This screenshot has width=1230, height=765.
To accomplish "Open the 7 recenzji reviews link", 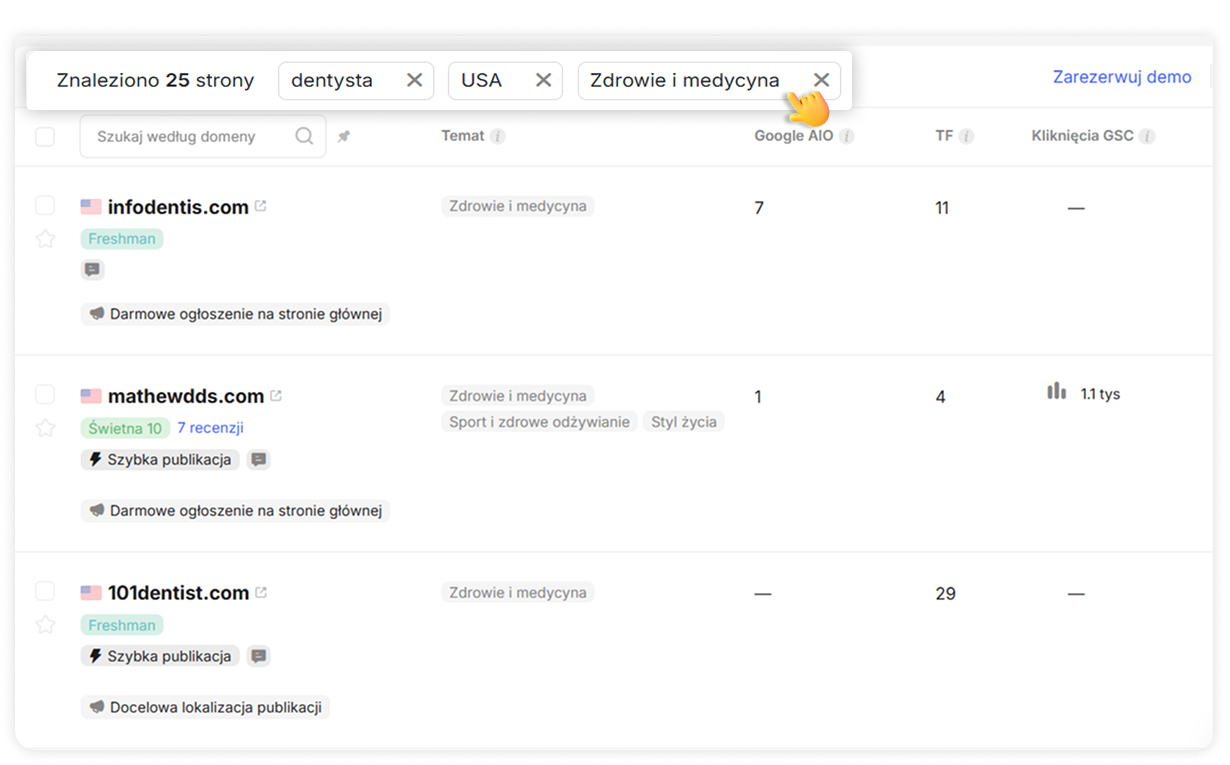I will coord(210,428).
